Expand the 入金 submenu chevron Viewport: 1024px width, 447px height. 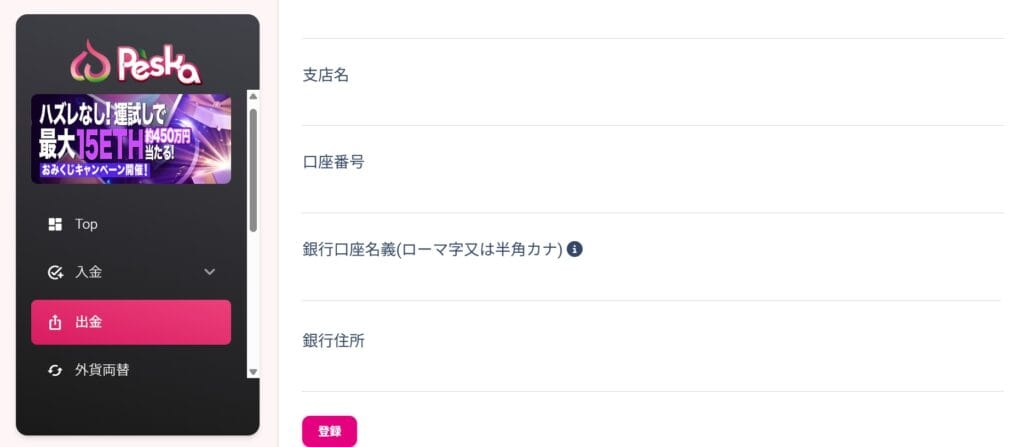[x=210, y=272]
